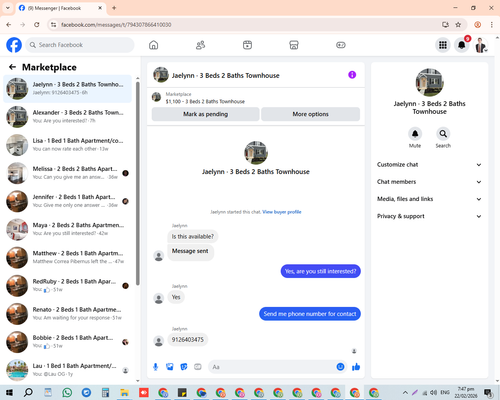Mute this conversation bell icon
The width and height of the screenshot is (500, 400).
415,134
